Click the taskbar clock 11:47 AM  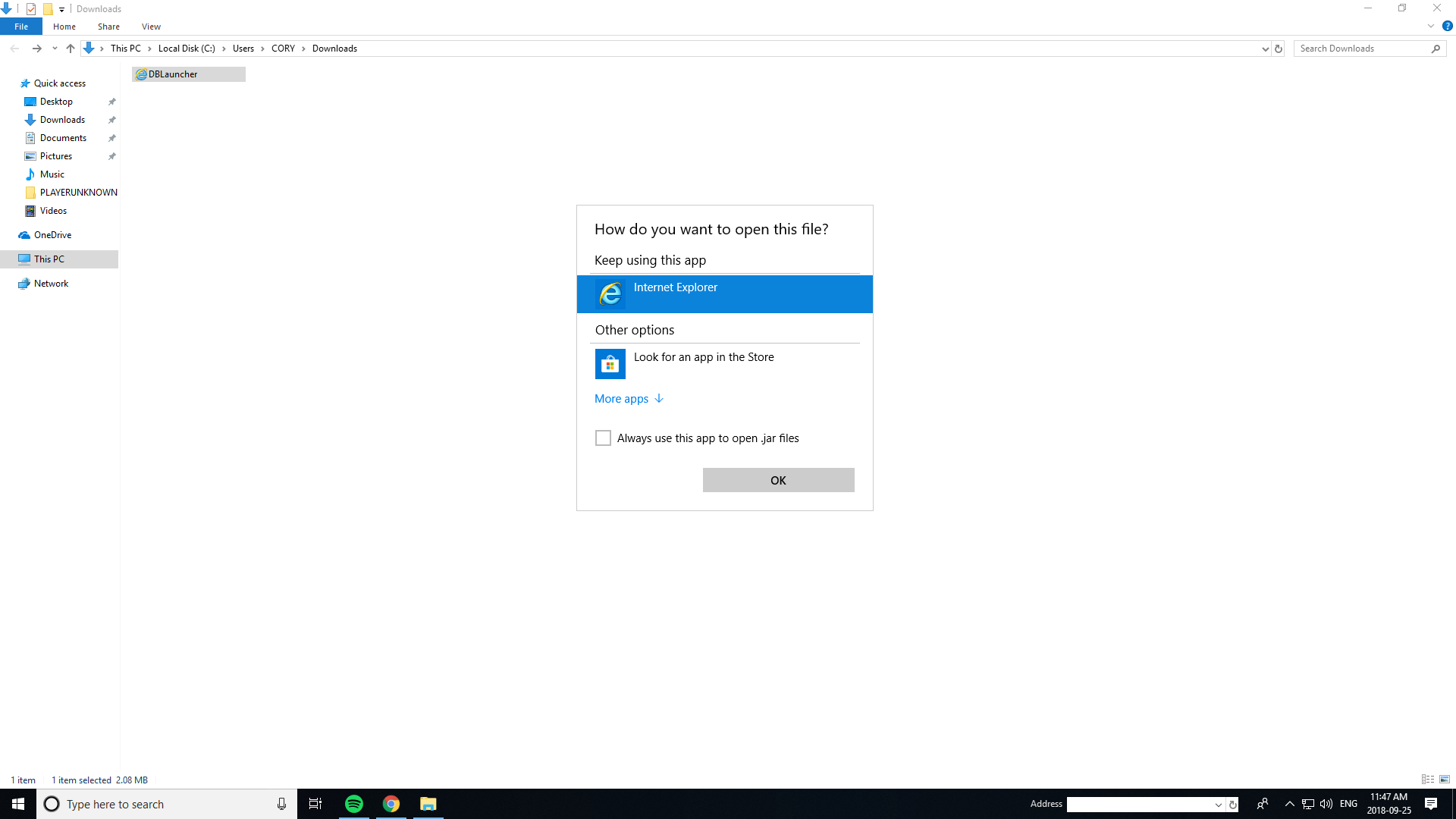point(1389,804)
